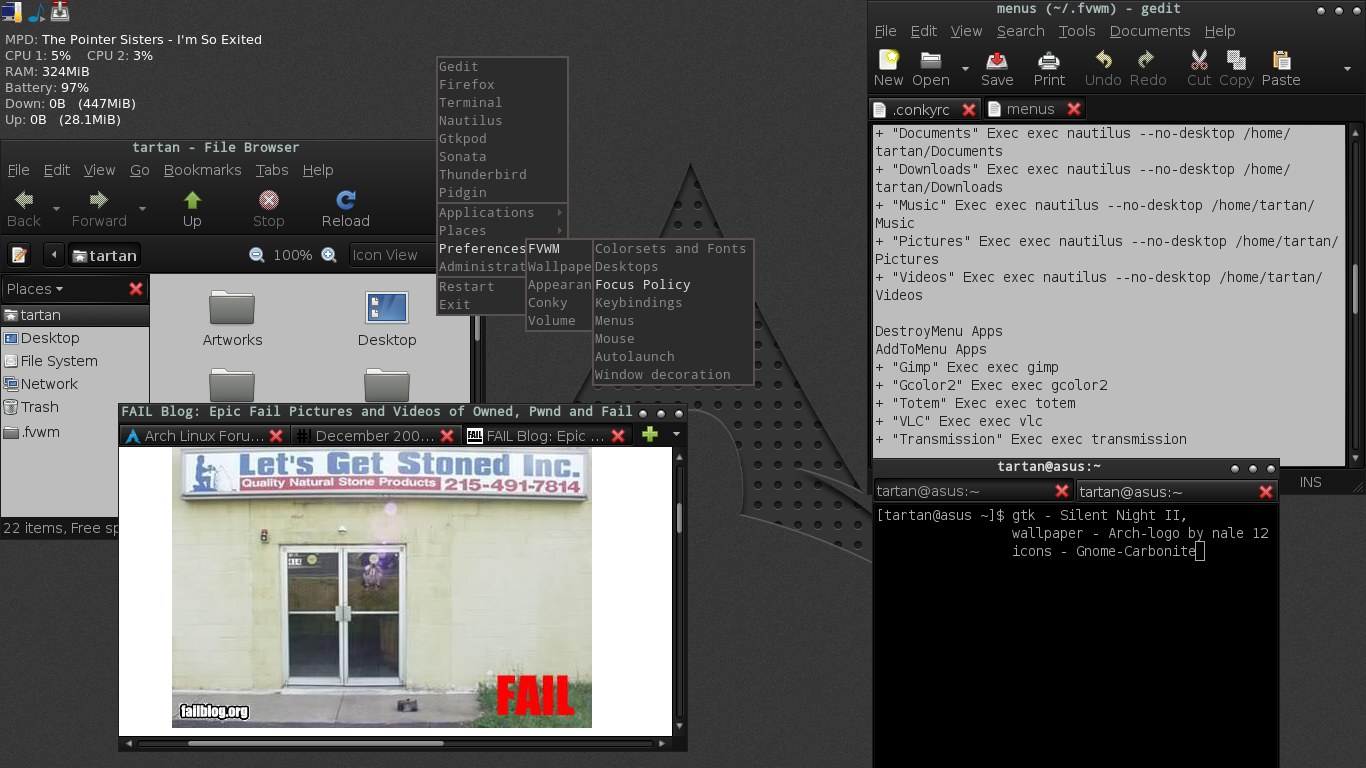This screenshot has width=1366, height=768.
Task: Click the computer monitor icon in the top-left tray
Action: (12, 11)
